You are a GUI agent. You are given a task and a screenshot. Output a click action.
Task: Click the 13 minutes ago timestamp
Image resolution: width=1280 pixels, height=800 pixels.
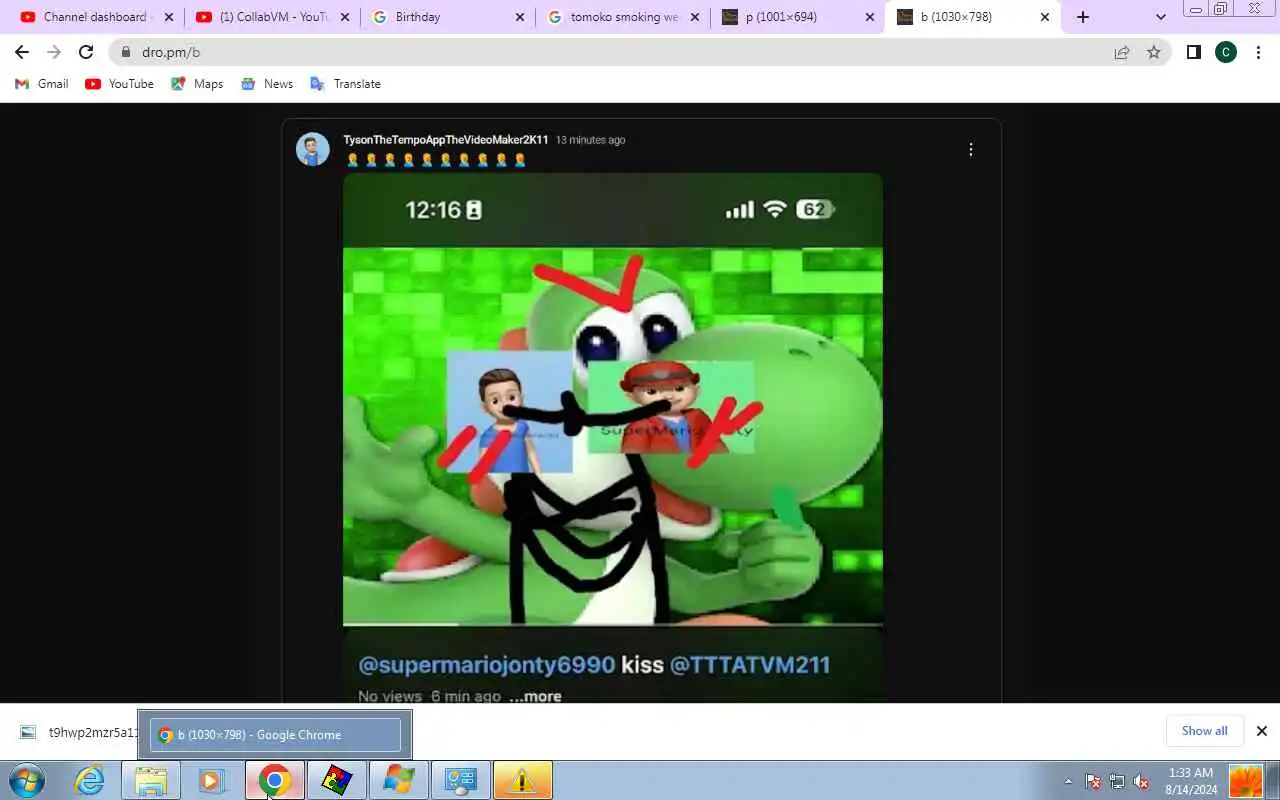pyautogui.click(x=590, y=140)
